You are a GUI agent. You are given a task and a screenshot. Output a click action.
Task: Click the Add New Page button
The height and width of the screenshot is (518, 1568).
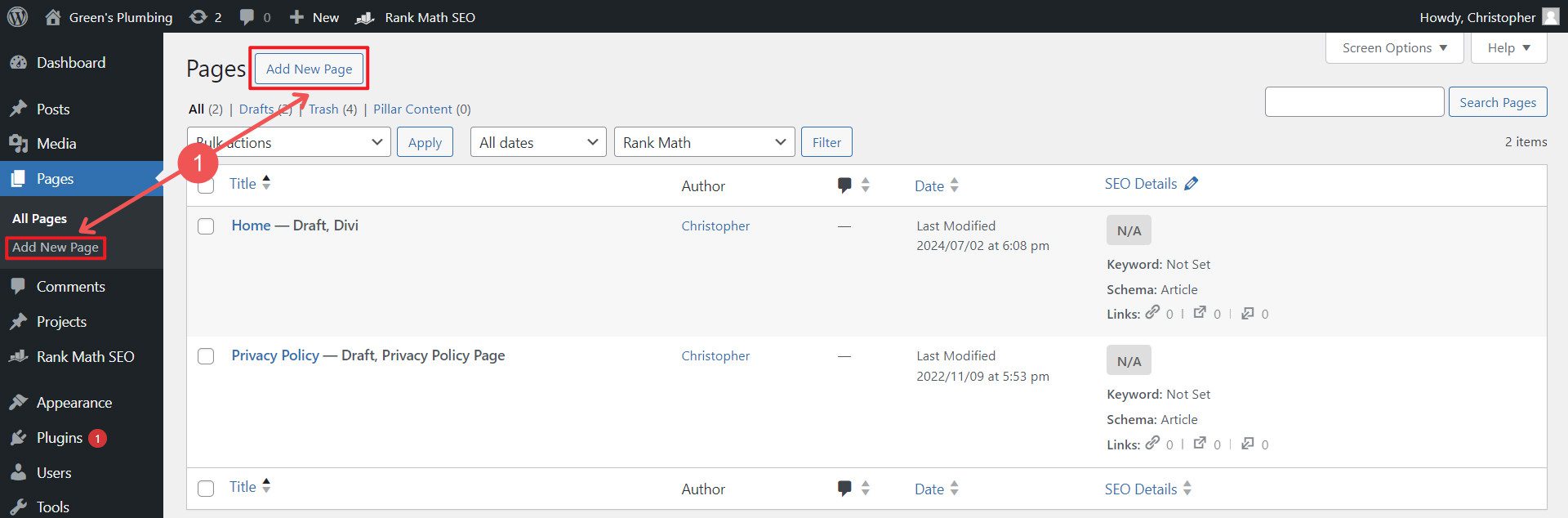(x=309, y=69)
